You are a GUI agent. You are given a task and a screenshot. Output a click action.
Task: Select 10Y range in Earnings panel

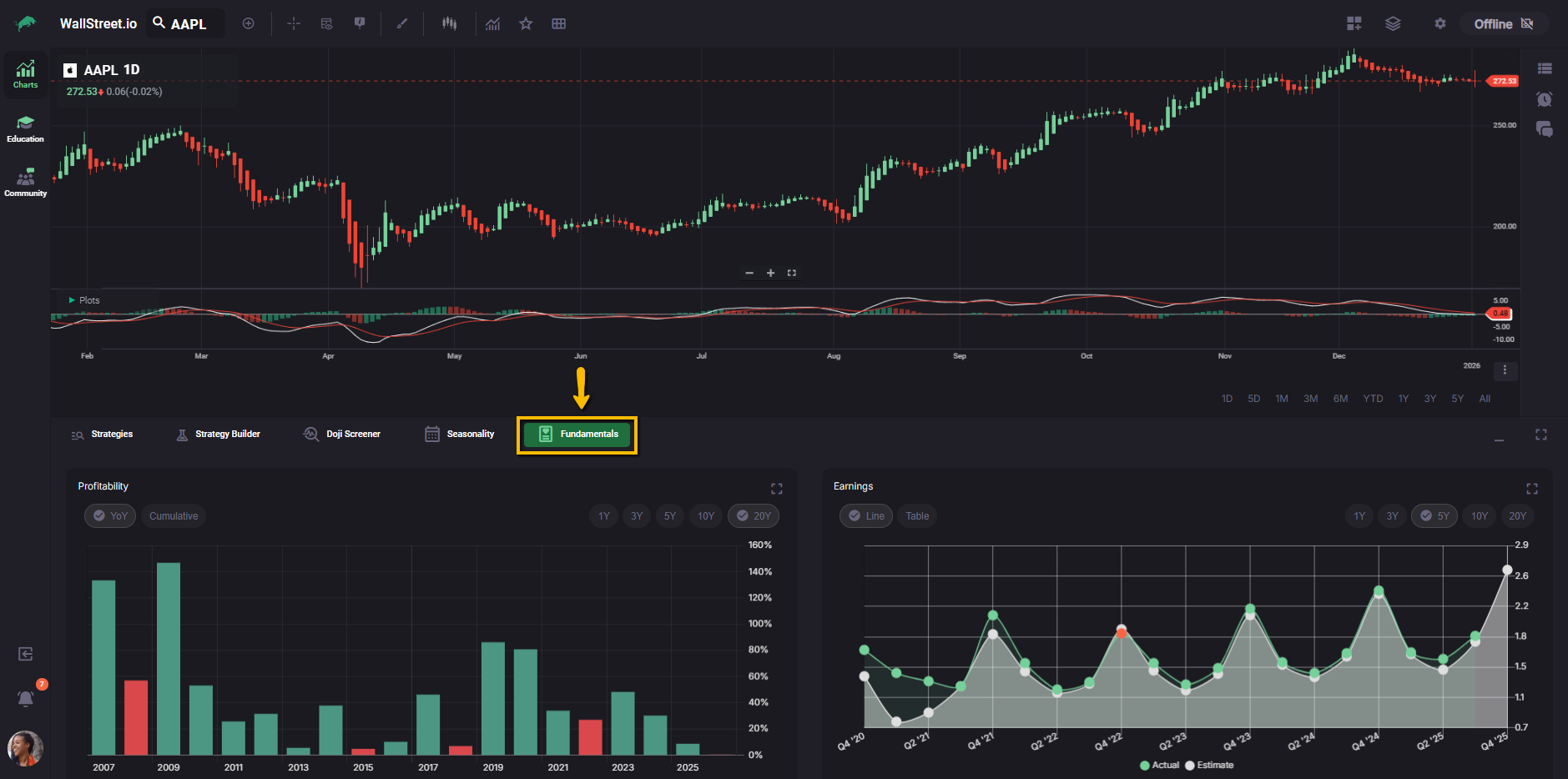click(x=1479, y=516)
